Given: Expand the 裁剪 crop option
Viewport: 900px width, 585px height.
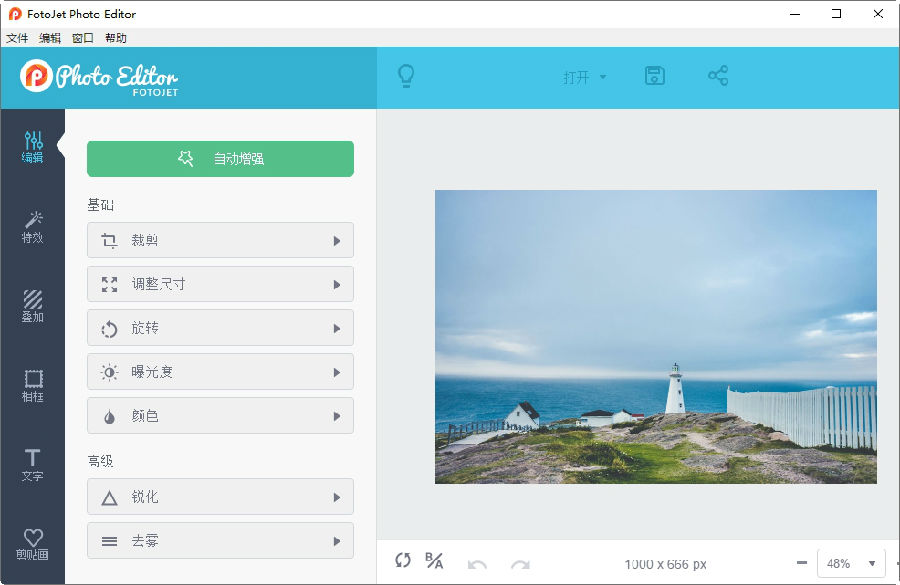Looking at the screenshot, I should point(220,241).
